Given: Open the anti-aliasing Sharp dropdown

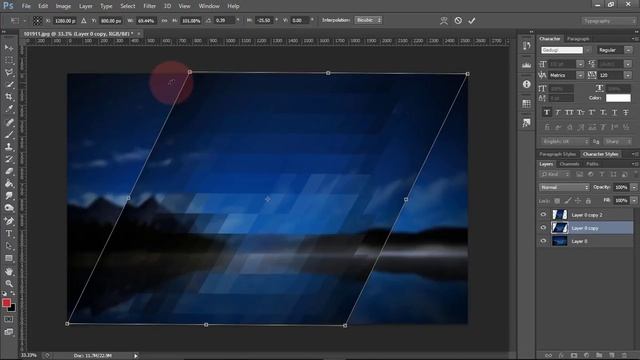Looking at the screenshot, I should click(x=618, y=141).
